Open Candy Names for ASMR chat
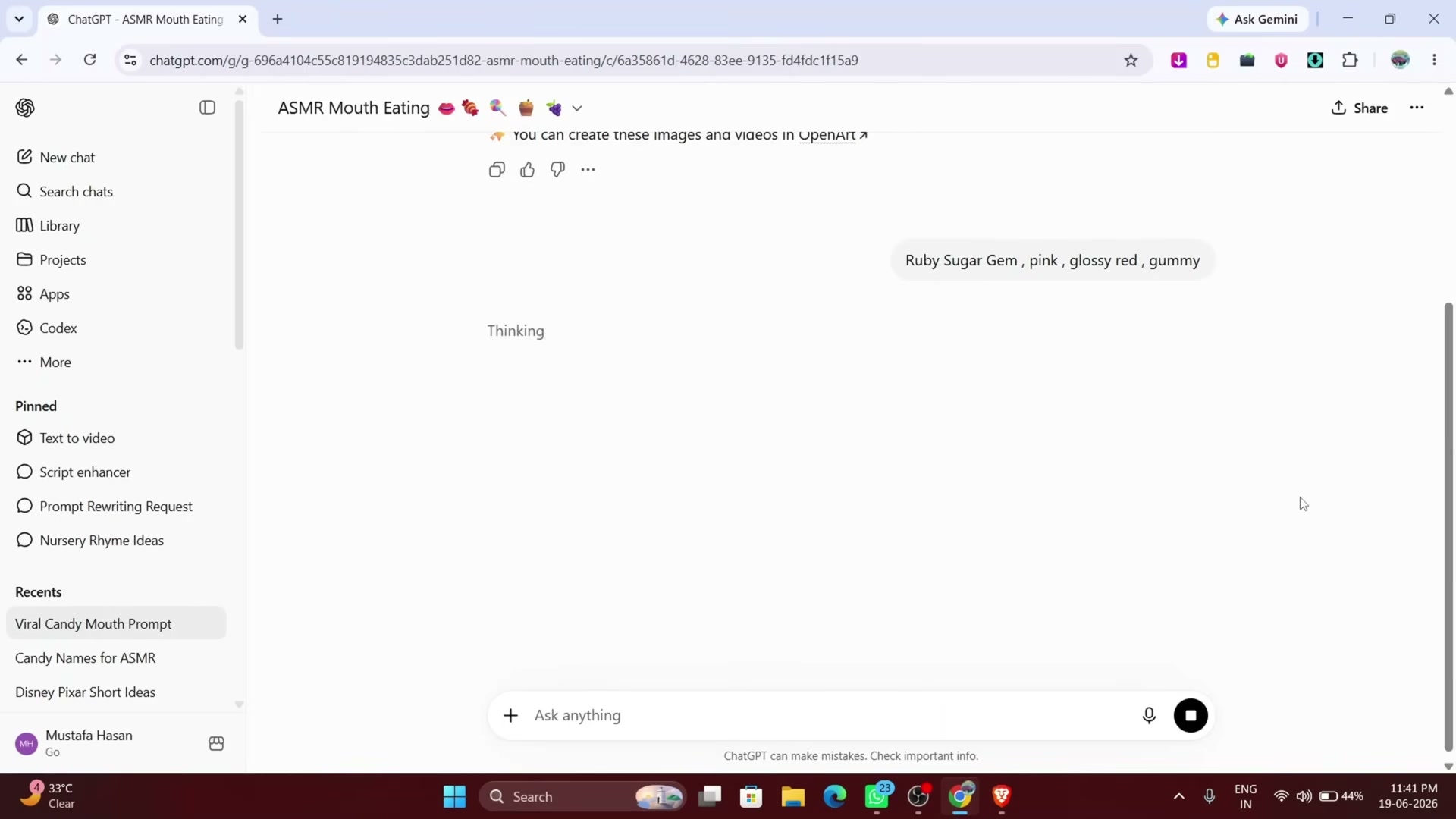The image size is (1456, 819). [116, 657]
